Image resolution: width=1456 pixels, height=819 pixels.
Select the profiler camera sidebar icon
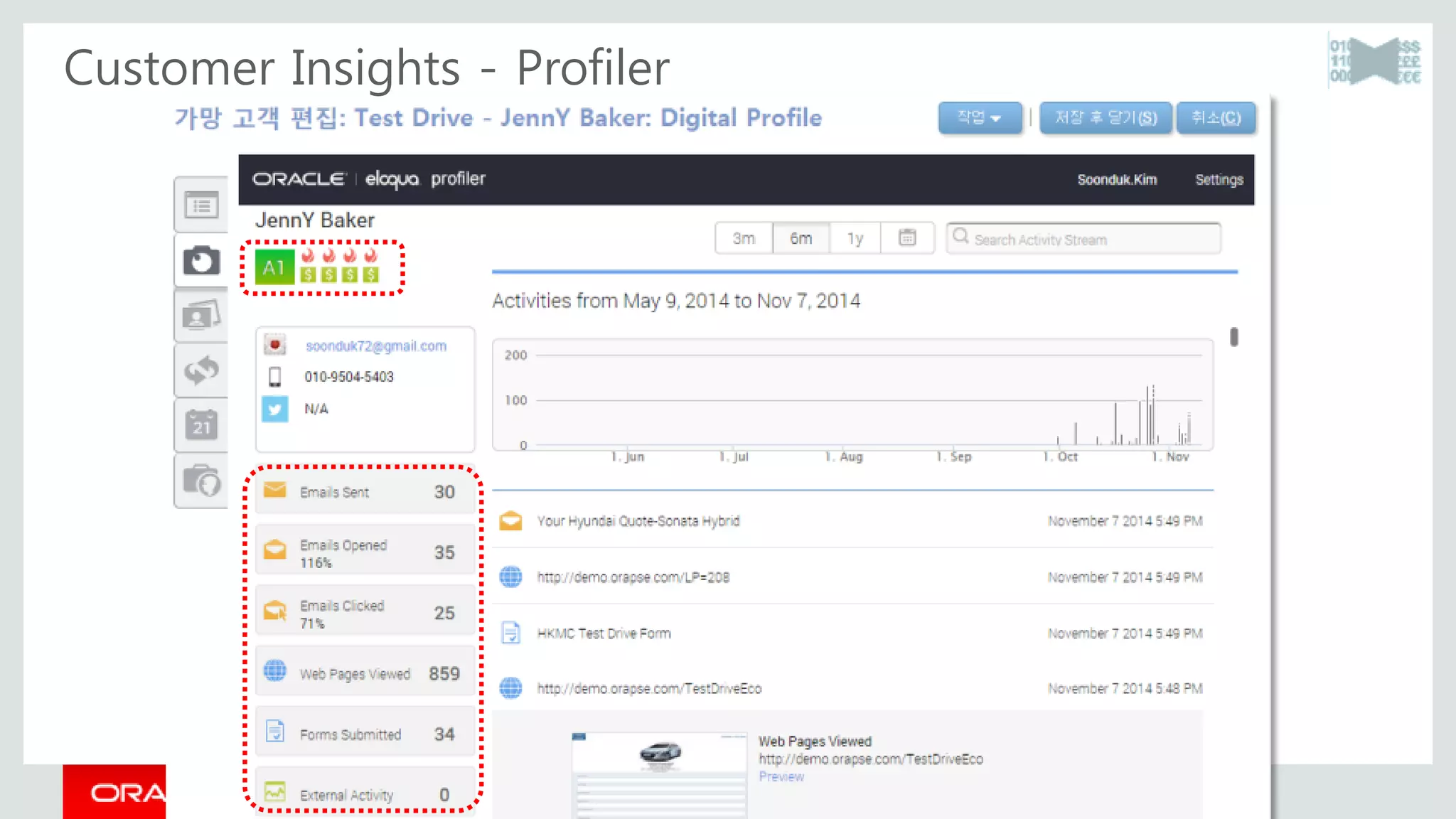coord(201,261)
